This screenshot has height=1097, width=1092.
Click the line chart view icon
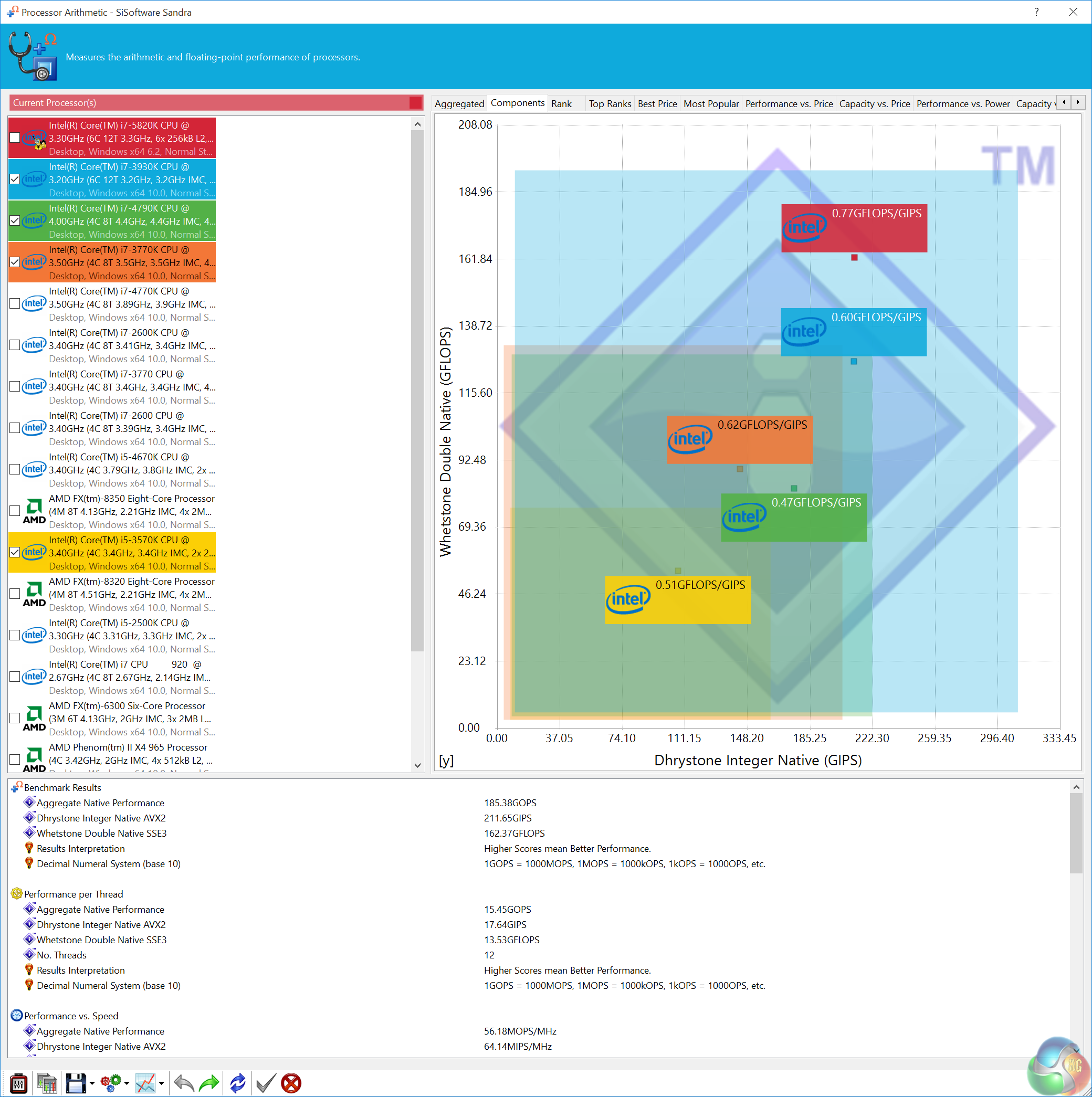pos(145,1083)
